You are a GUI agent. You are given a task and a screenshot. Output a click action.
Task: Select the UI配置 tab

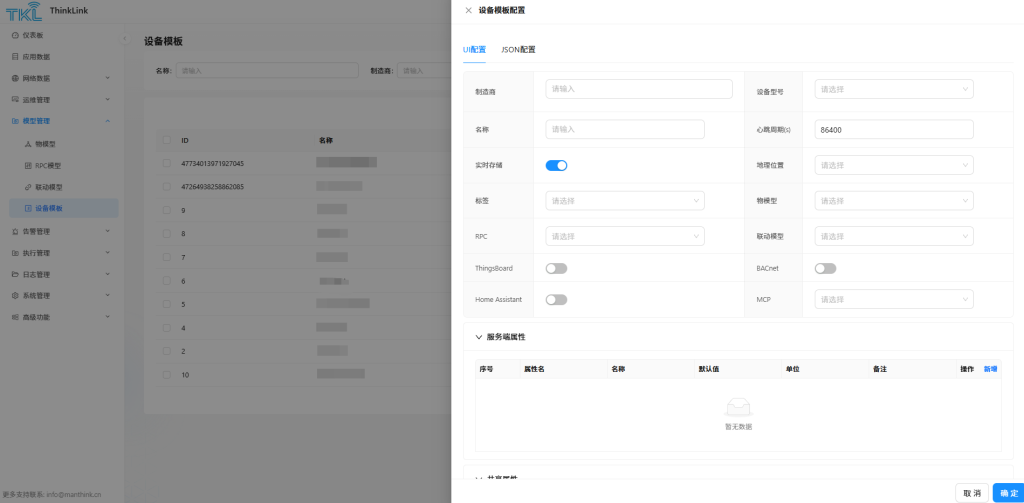[474, 49]
